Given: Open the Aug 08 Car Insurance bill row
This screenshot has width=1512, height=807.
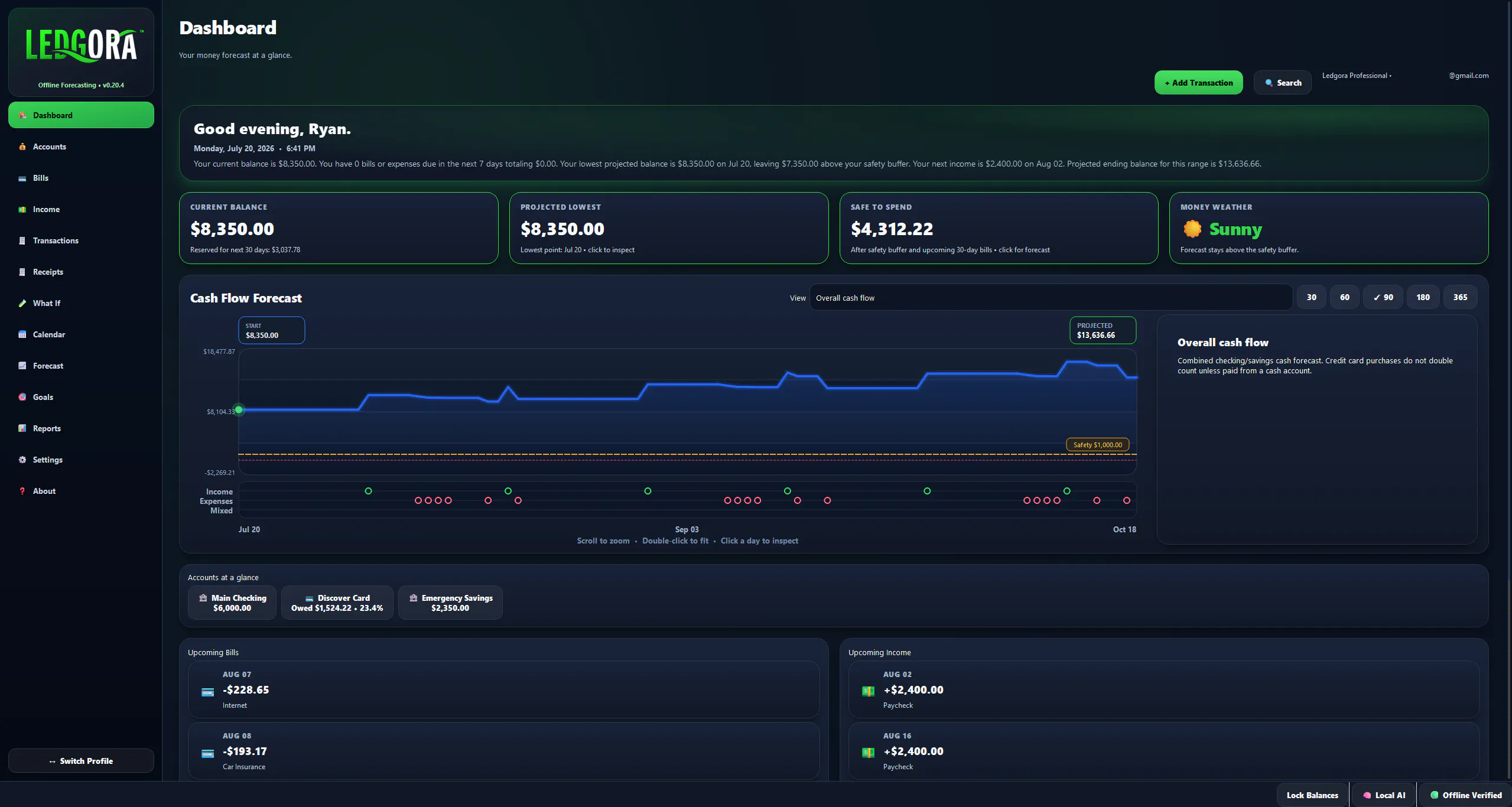Looking at the screenshot, I should (503, 751).
